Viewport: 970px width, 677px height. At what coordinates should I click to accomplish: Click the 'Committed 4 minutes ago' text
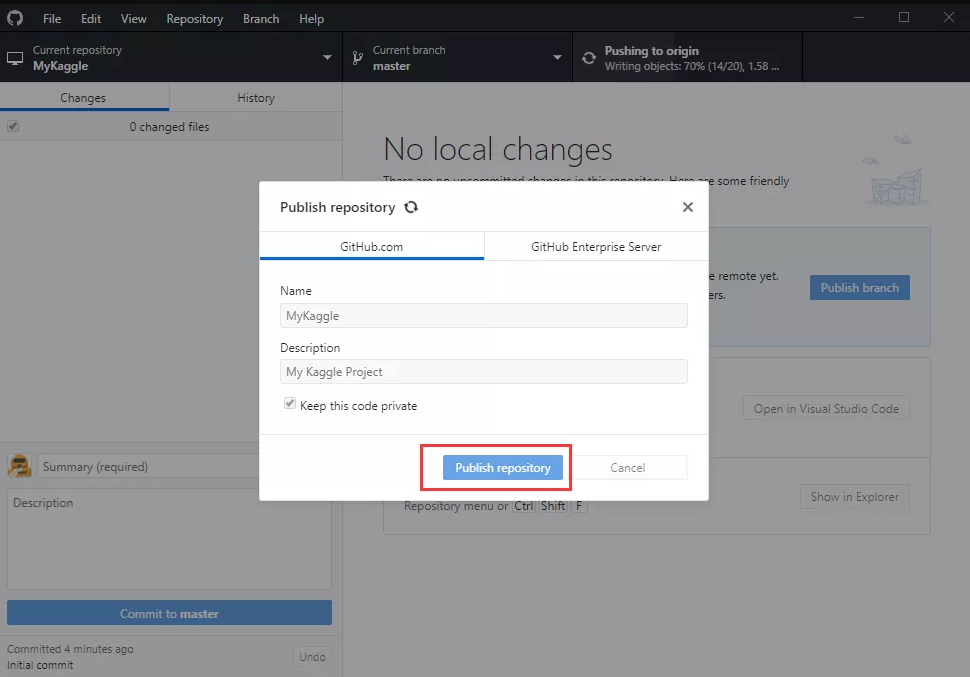pyautogui.click(x=70, y=649)
